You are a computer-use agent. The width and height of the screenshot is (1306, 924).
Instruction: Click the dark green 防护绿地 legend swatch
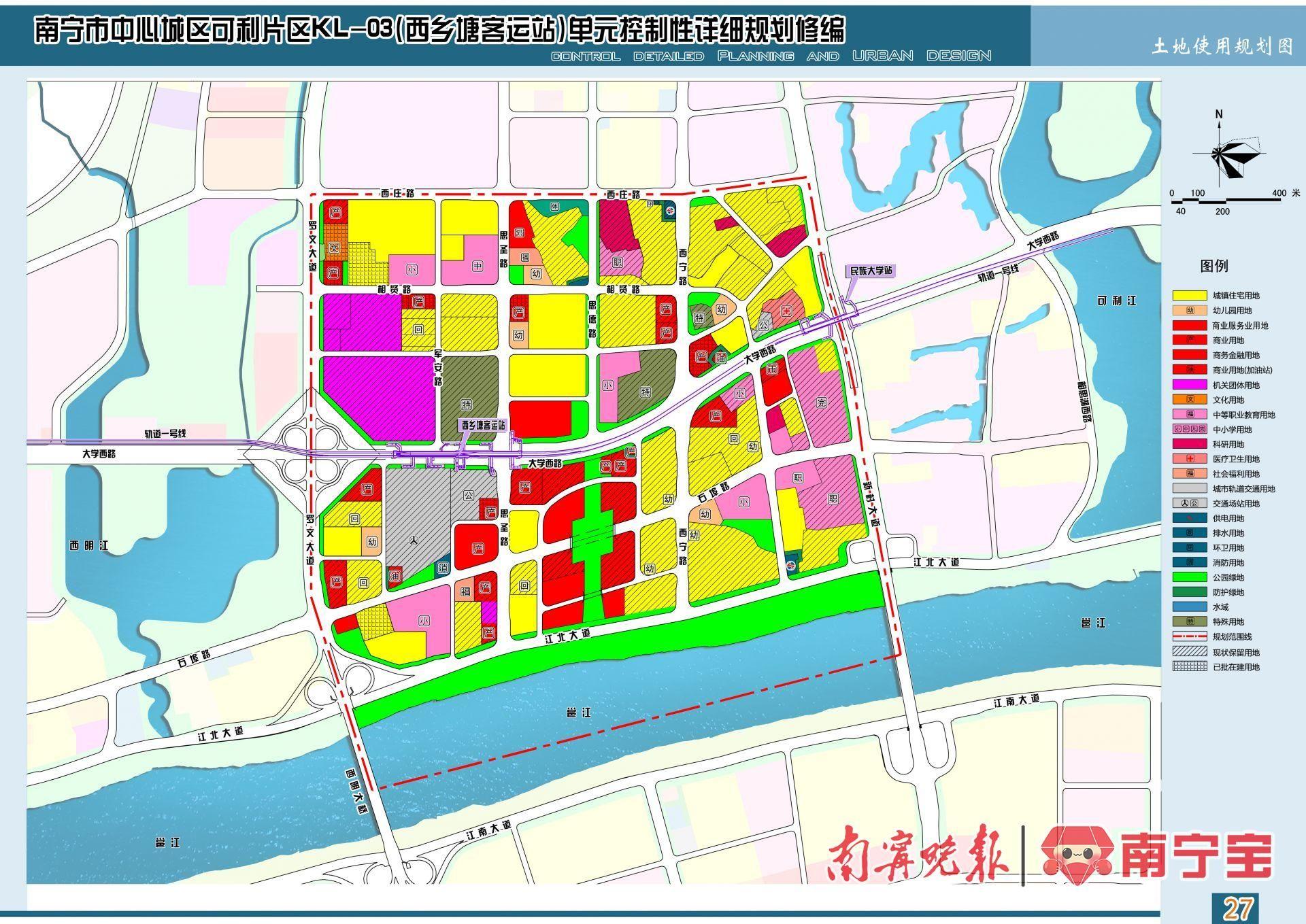tap(1190, 592)
